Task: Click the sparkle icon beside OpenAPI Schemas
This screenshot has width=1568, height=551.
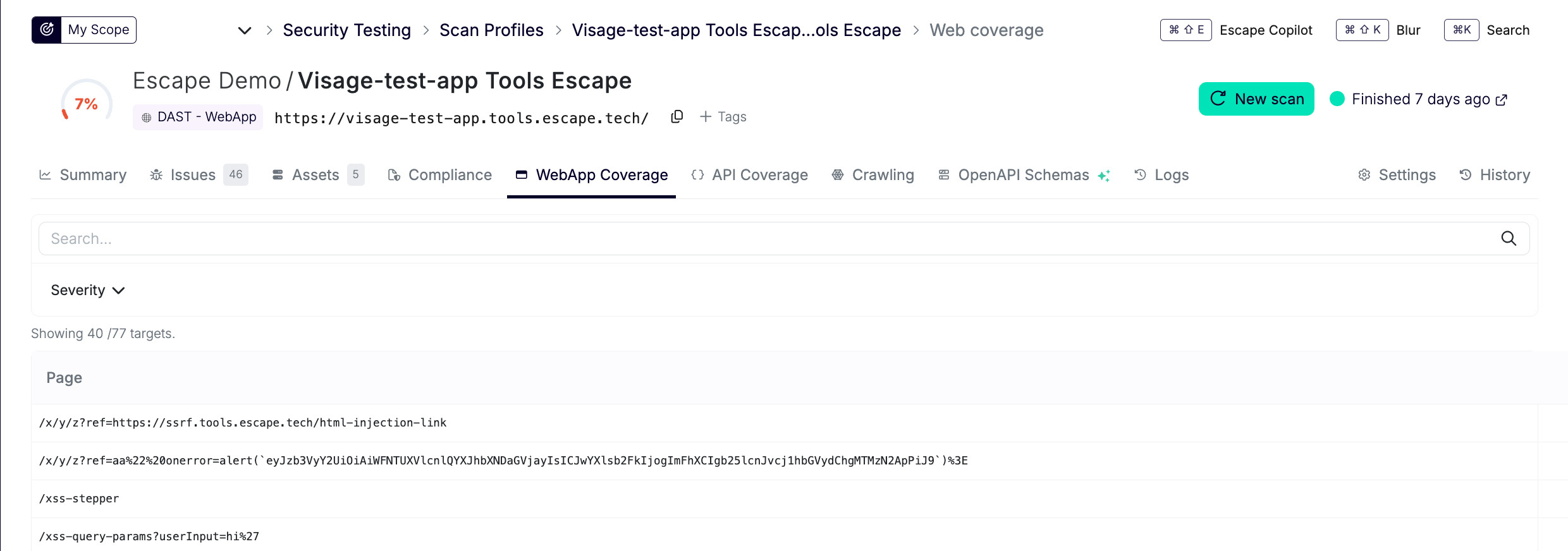Action: [1104, 176]
